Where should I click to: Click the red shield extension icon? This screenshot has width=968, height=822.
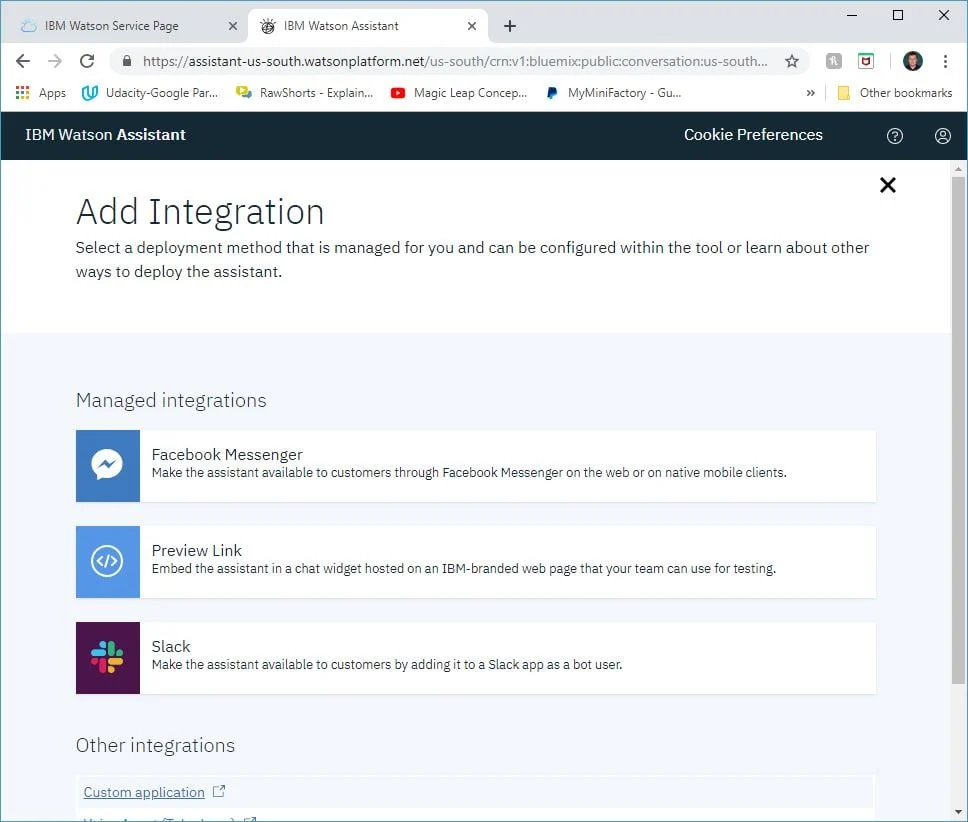(x=866, y=61)
